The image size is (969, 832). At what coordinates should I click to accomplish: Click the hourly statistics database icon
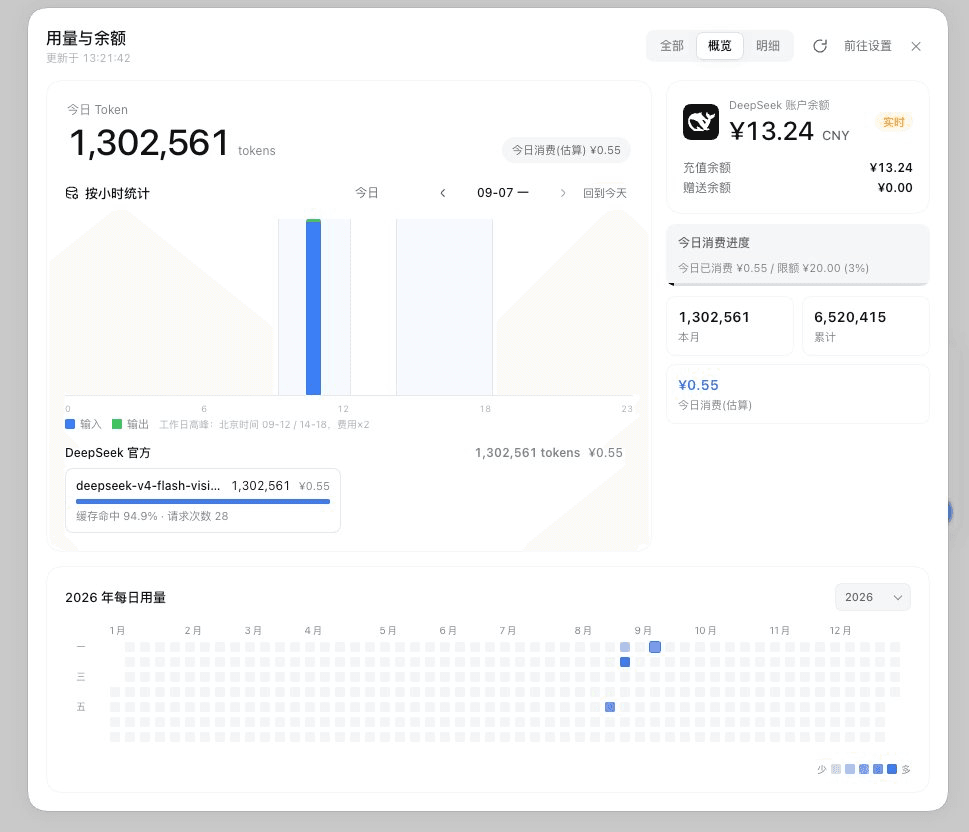[72, 193]
